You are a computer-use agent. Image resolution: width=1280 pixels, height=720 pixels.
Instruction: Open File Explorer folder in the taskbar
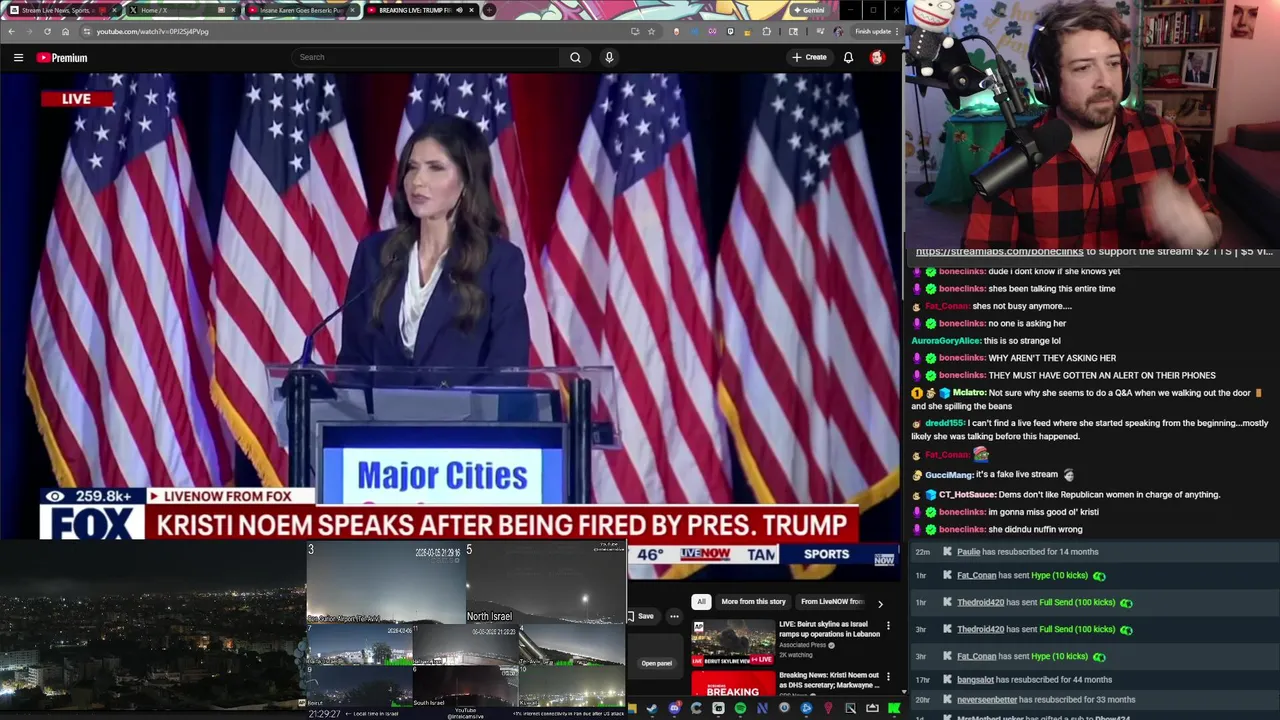pos(631,708)
